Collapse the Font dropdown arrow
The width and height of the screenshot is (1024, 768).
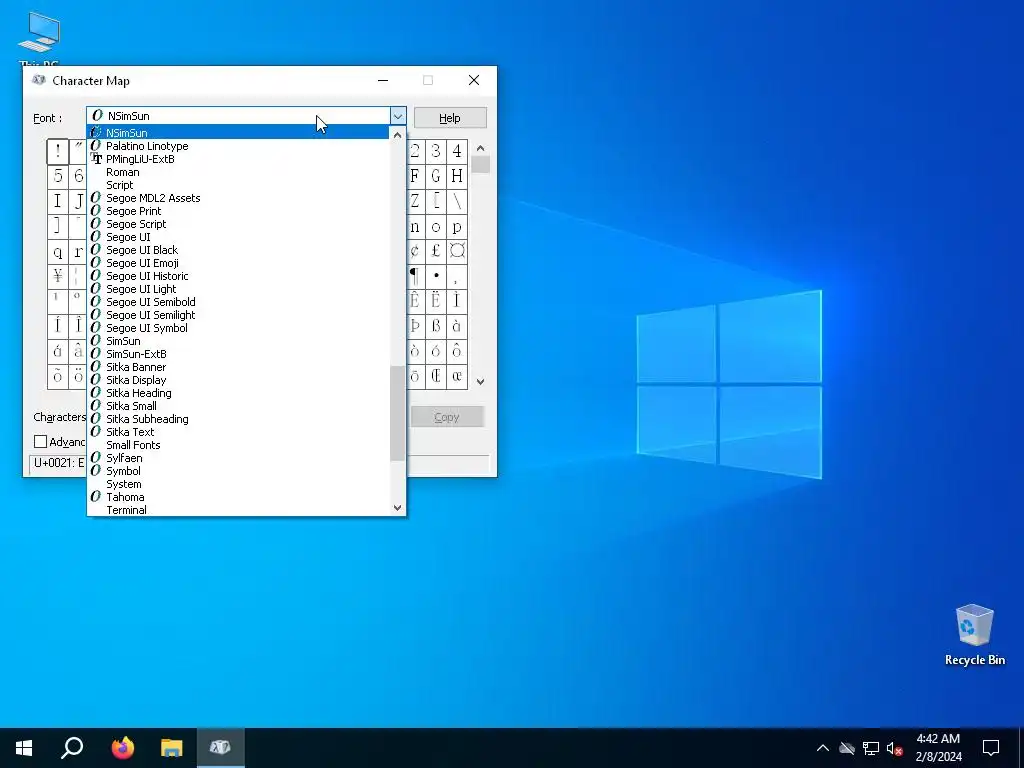(398, 116)
